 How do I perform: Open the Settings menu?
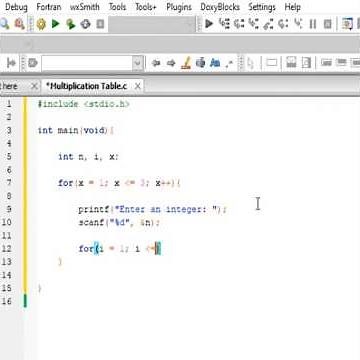pos(262,7)
